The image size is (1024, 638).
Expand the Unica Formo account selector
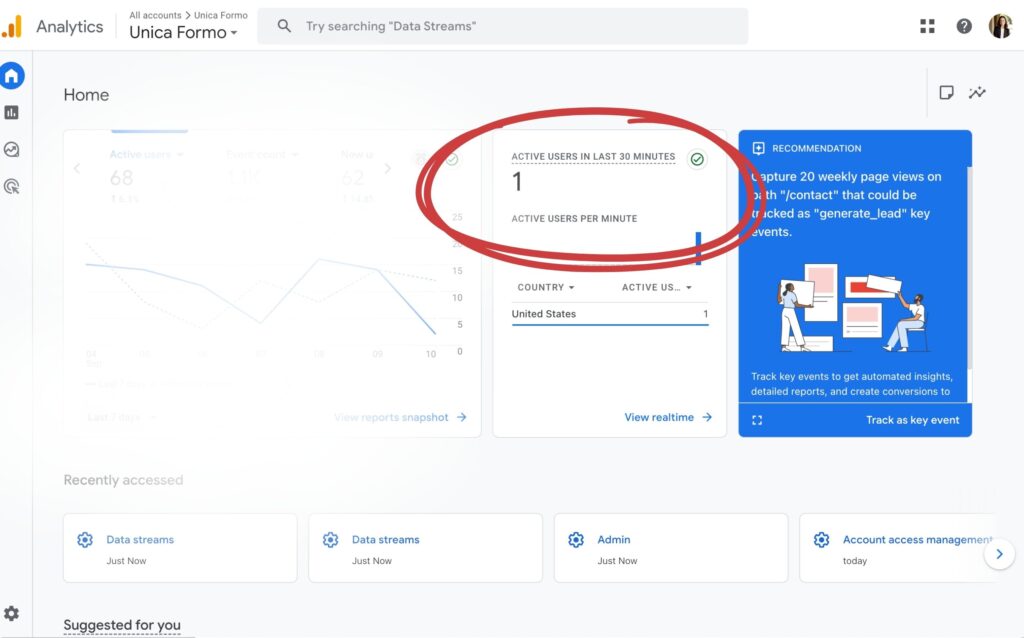click(183, 33)
